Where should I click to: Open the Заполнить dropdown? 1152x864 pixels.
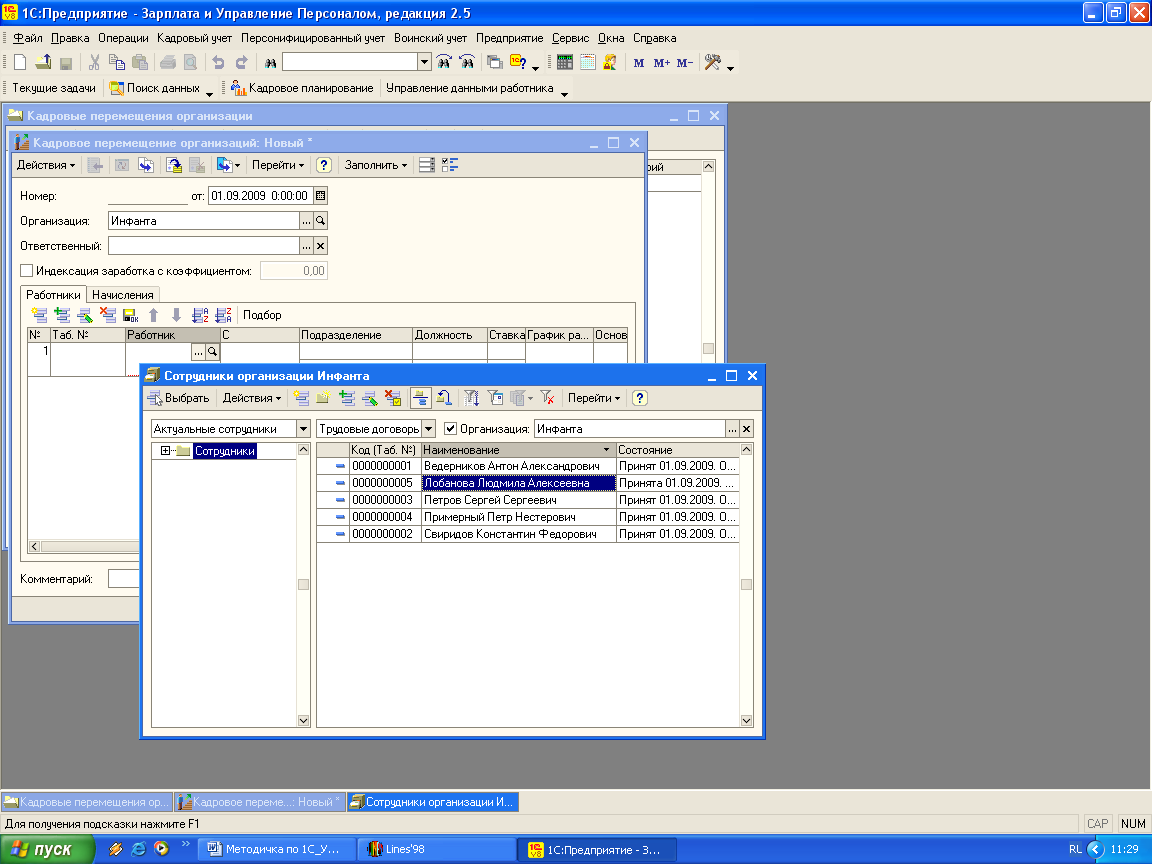(375, 165)
